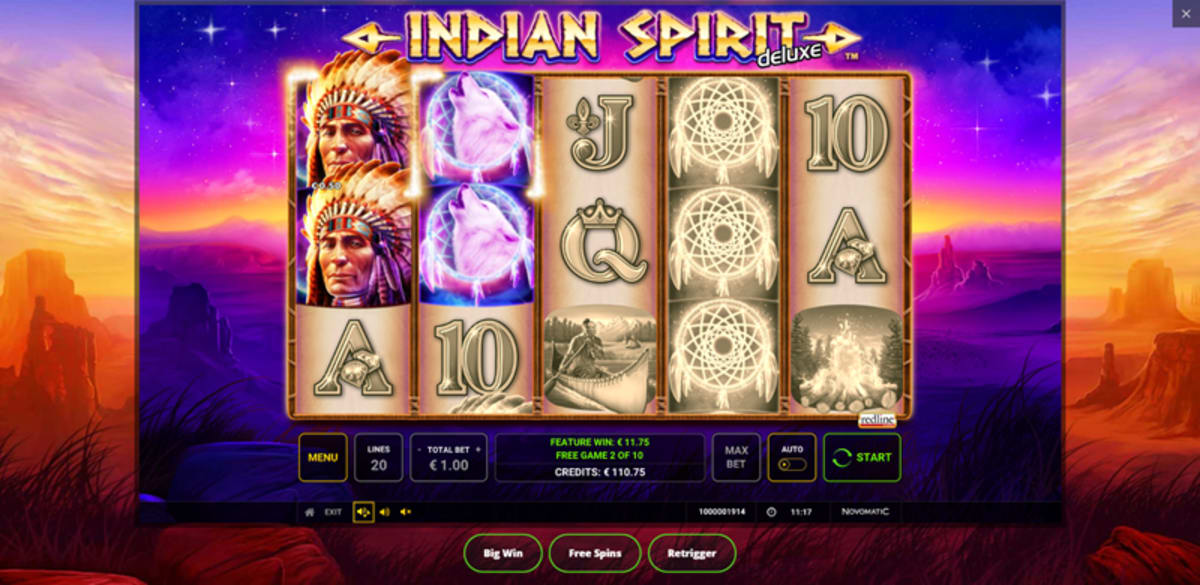Click the Lines 20 box

379,457
